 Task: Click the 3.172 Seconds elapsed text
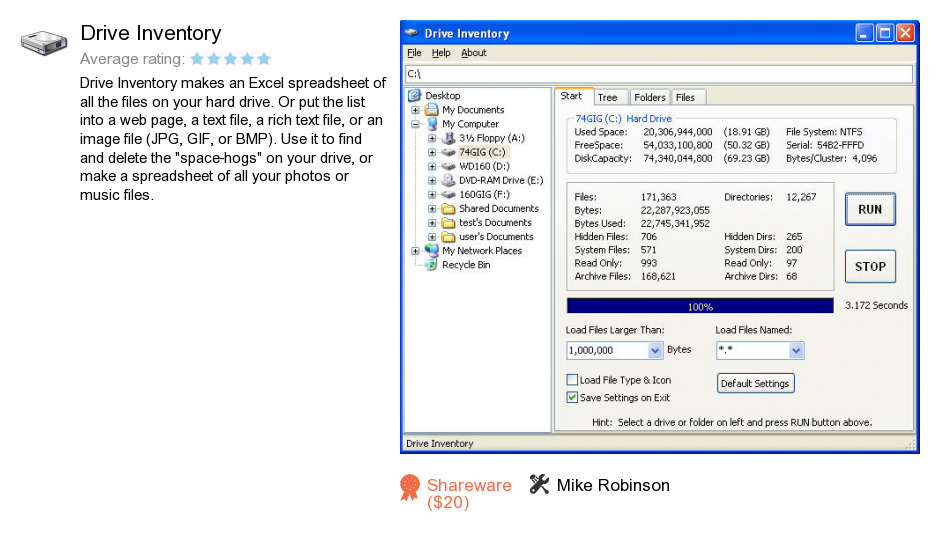876,305
